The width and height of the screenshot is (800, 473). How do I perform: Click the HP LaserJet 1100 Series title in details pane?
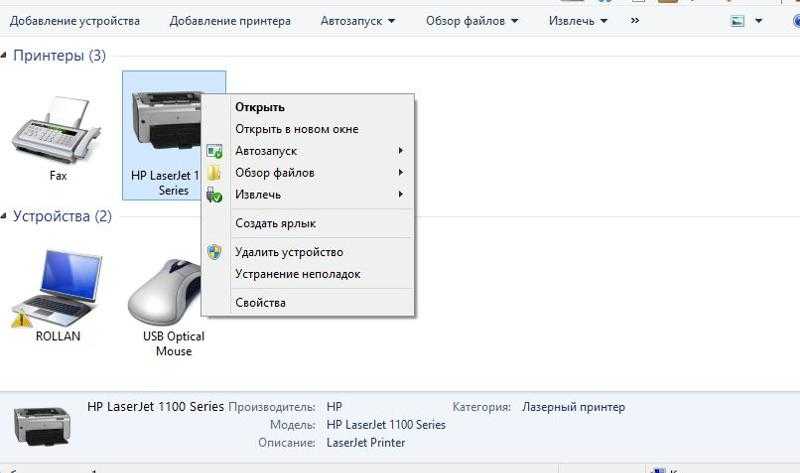pyautogui.click(x=156, y=407)
